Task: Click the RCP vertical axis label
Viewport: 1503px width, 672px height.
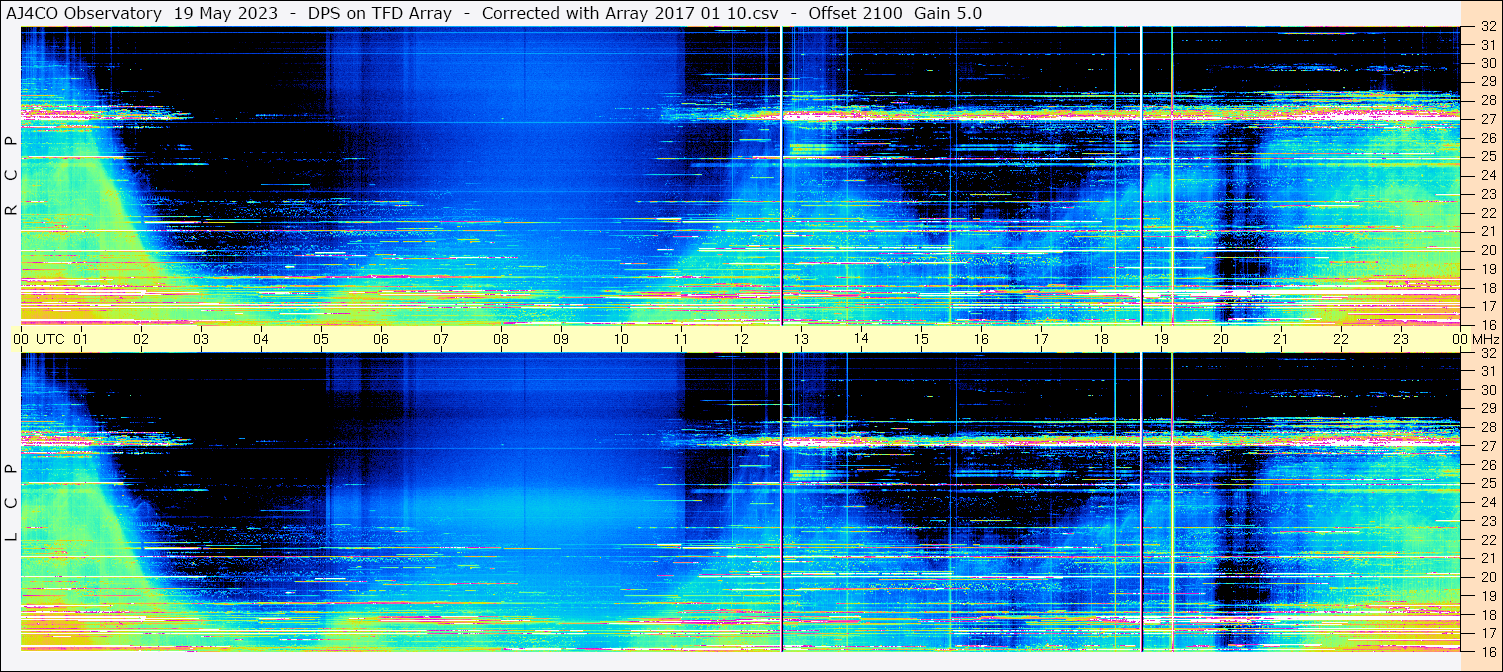Action: [x=11, y=175]
